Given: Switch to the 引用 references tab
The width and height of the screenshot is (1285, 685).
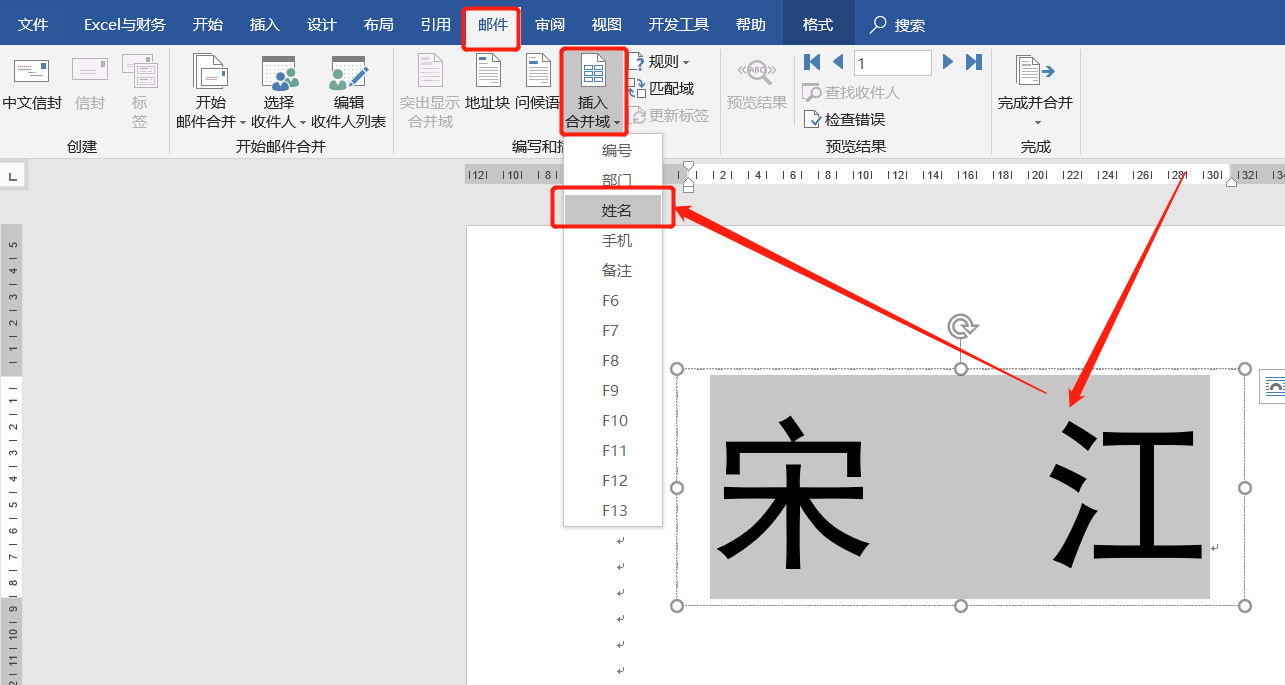Looking at the screenshot, I should (x=436, y=25).
